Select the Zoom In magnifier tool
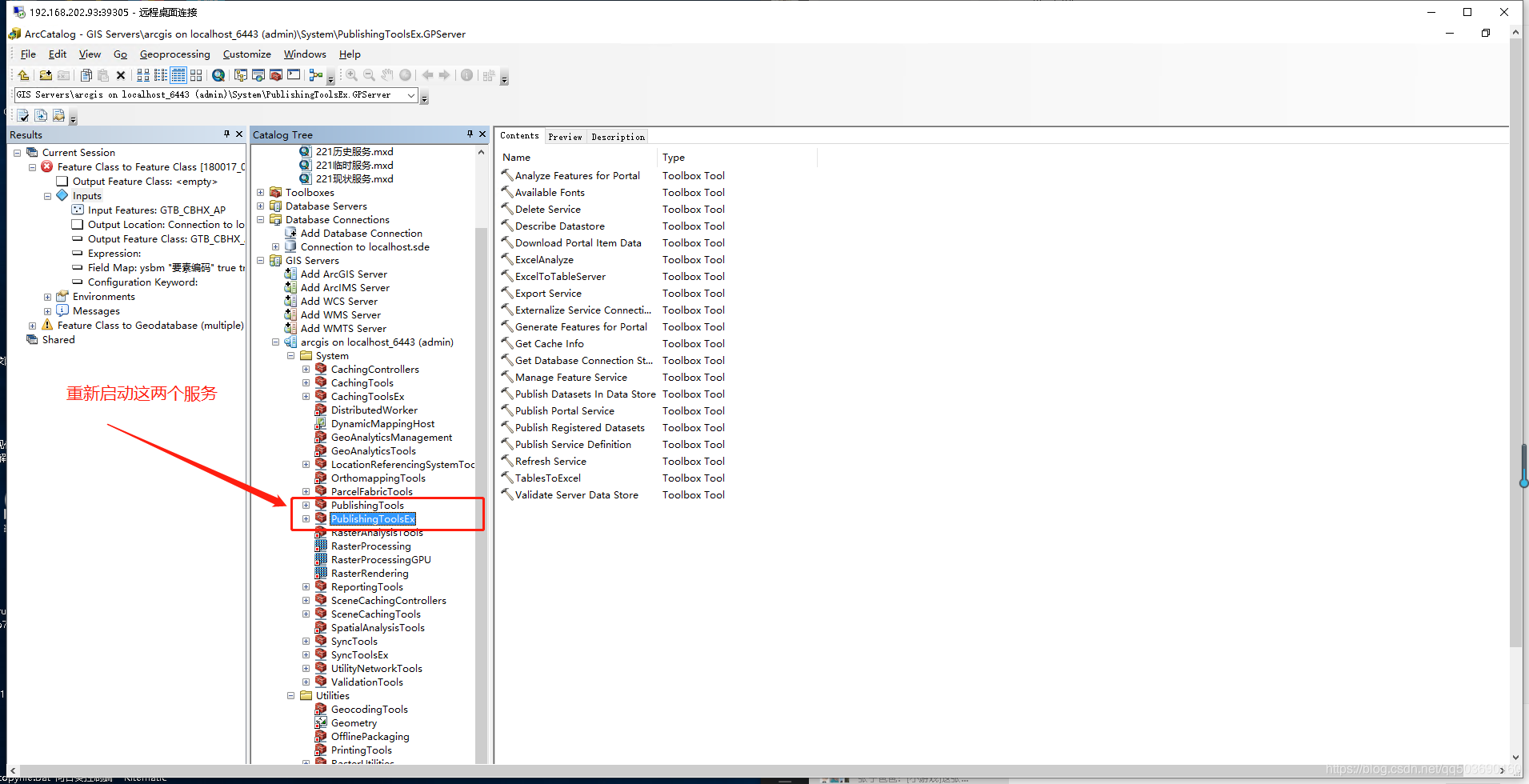Viewport: 1529px width, 784px height. point(350,75)
